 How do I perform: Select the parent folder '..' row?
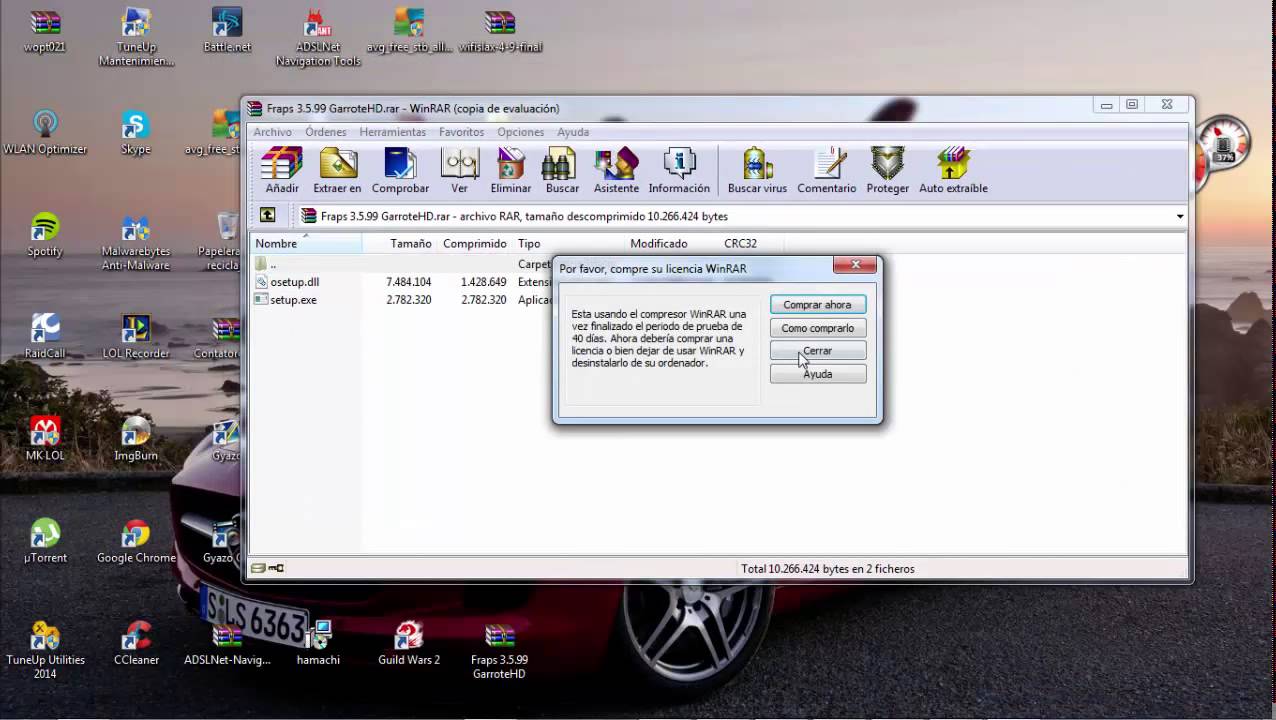click(403, 264)
